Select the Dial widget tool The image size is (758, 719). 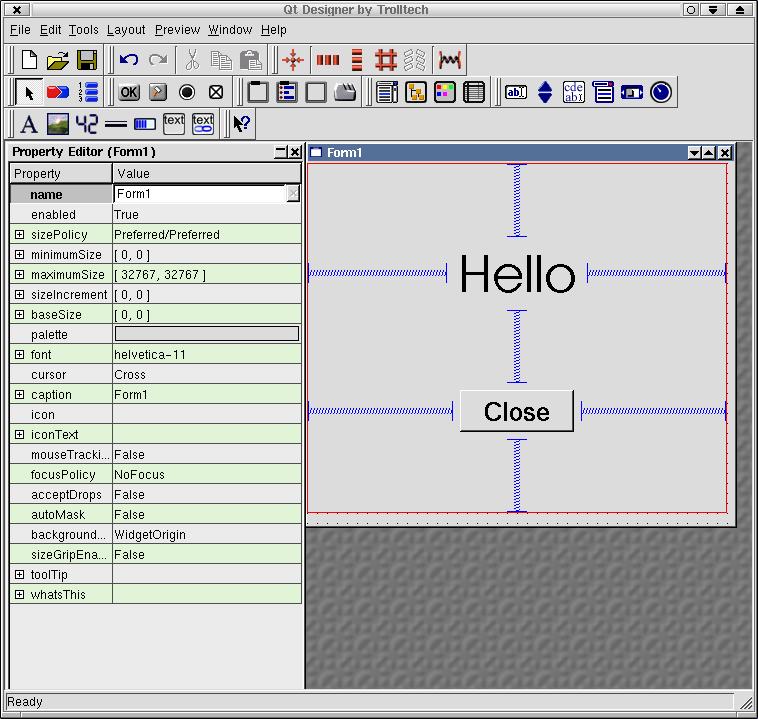point(661,93)
